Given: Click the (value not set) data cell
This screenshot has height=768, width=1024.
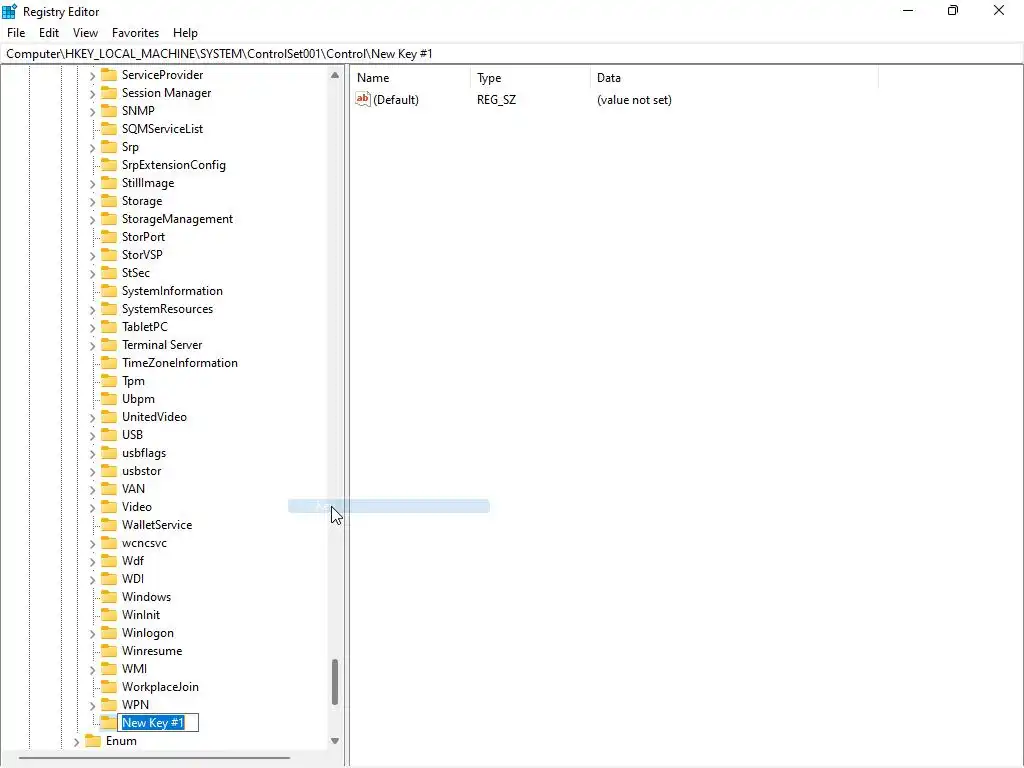Looking at the screenshot, I should click(634, 100).
